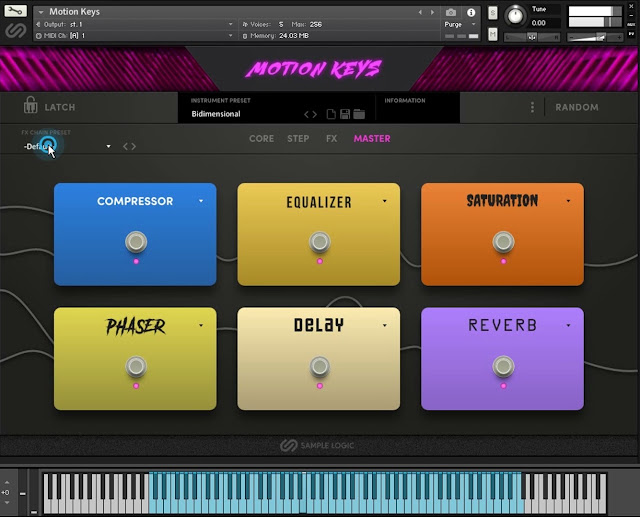Click the PHASER pedal title
Screen dimensions: 640x517
[136, 326]
